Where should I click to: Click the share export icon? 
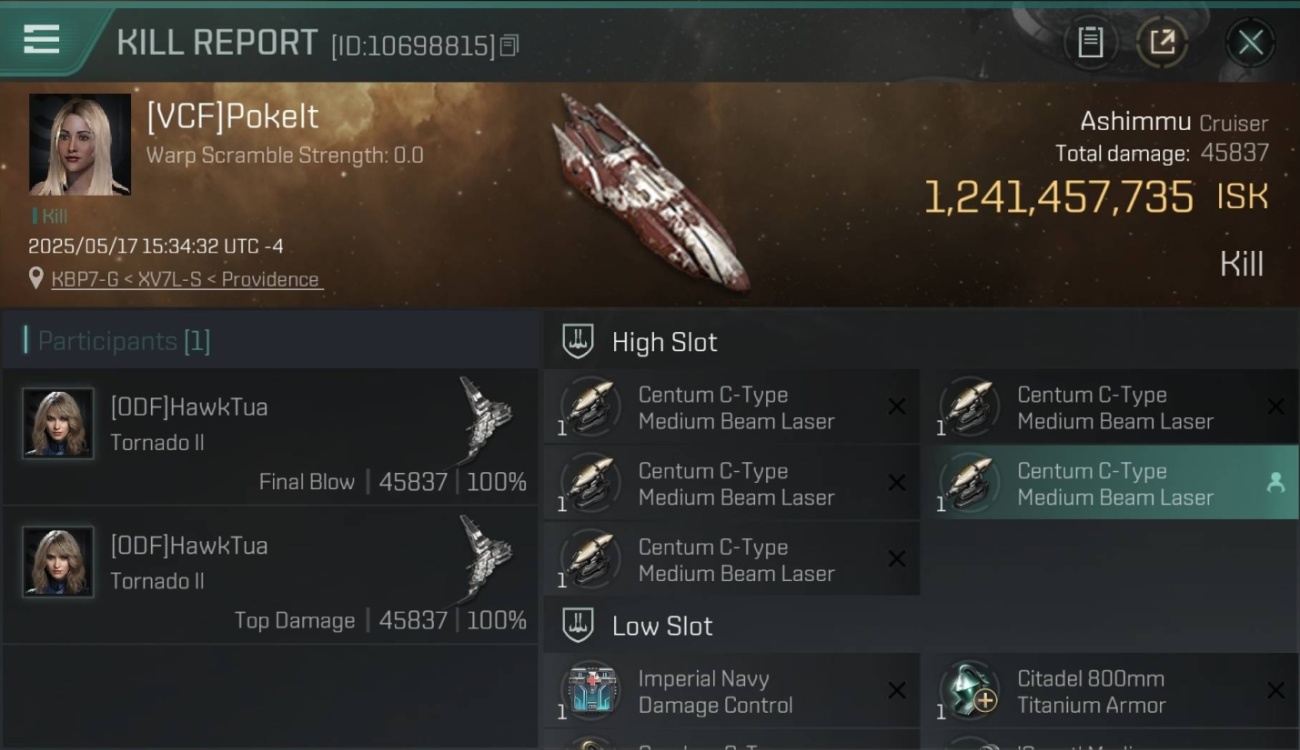tap(1161, 42)
